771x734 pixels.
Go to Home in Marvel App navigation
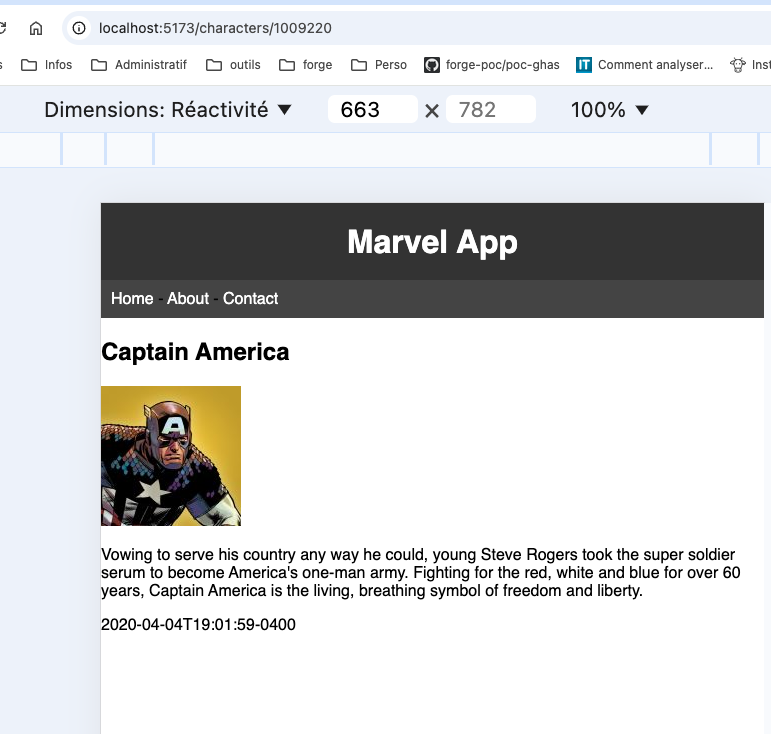click(x=132, y=299)
